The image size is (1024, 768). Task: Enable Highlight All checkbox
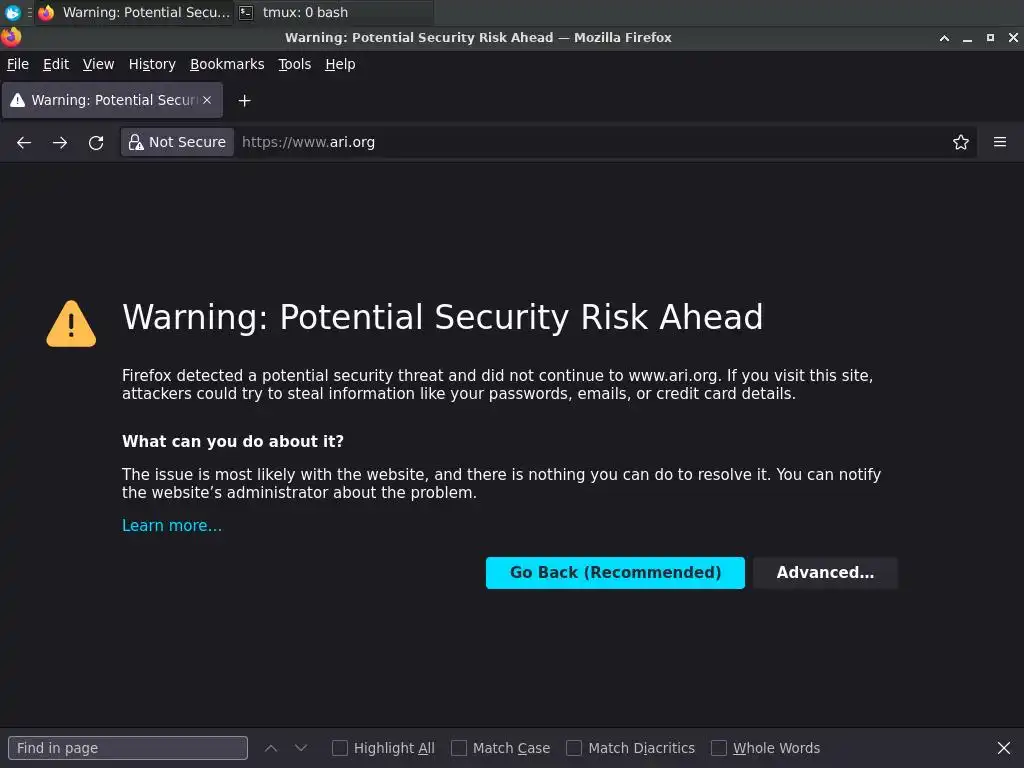coord(340,748)
